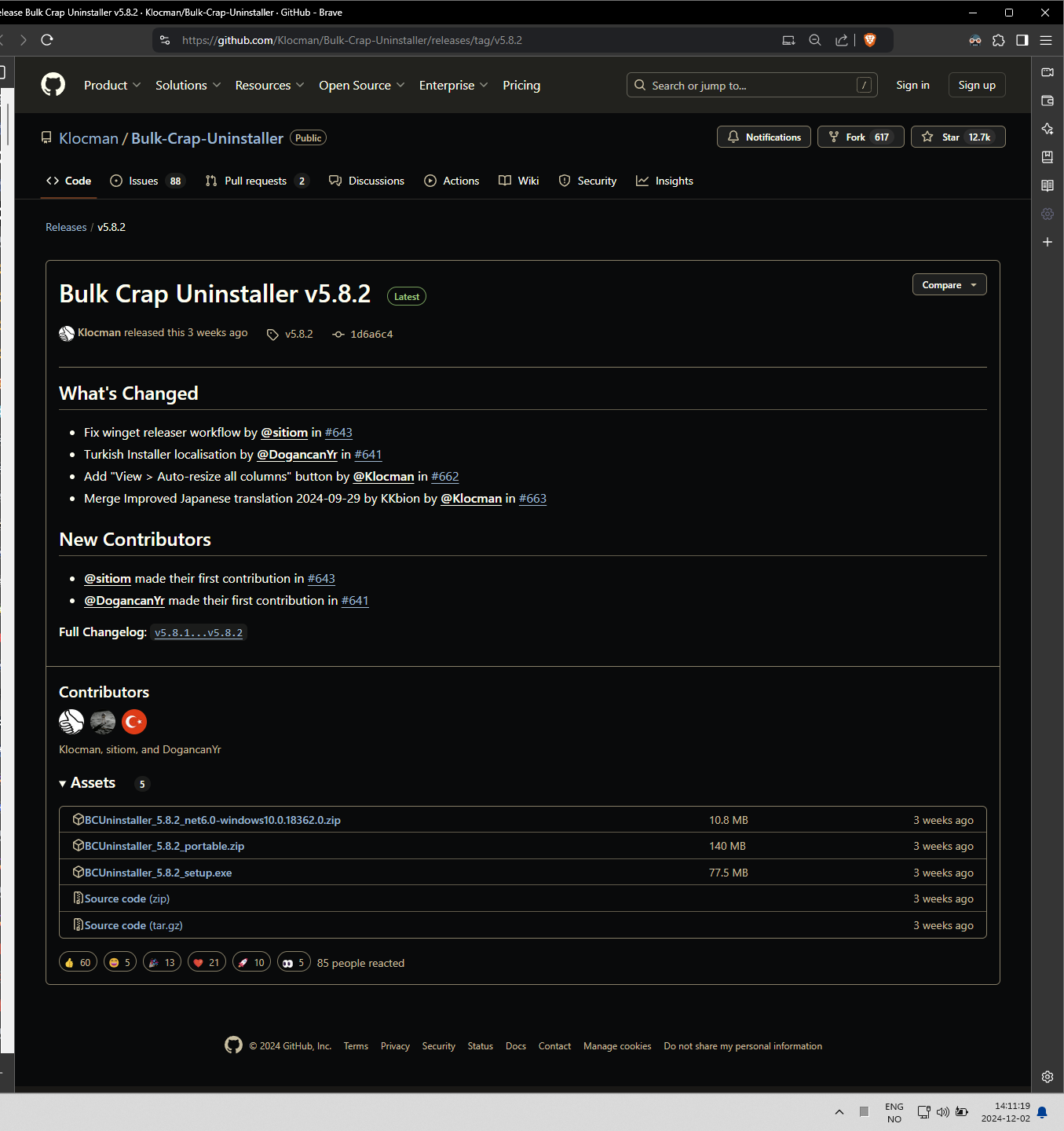Open the browser extensions puzzle icon
The height and width of the screenshot is (1131, 1064).
pos(999,40)
